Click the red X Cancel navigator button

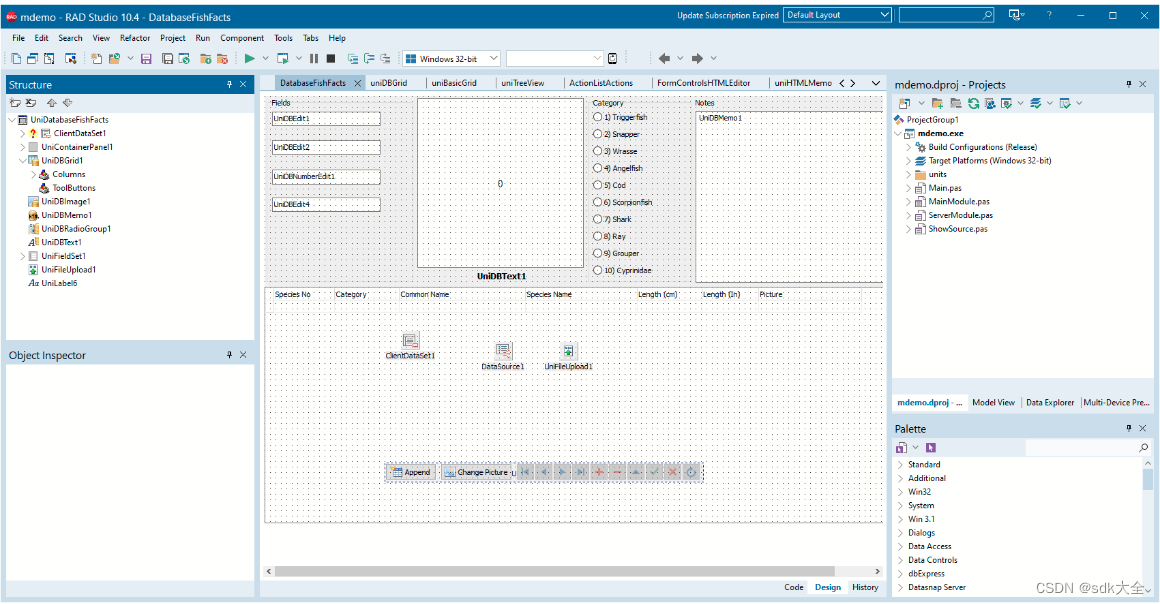672,472
